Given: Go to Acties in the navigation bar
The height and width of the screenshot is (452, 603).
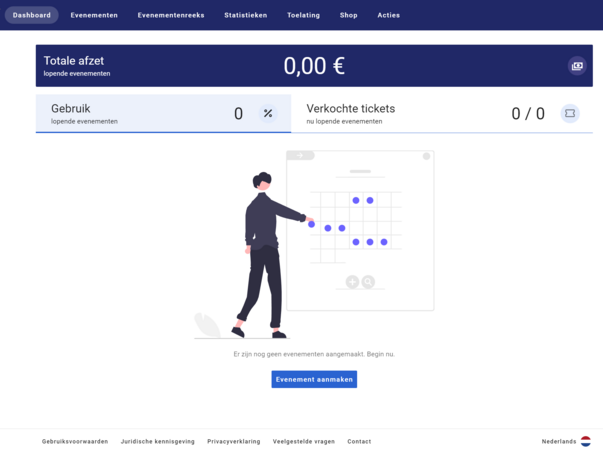Looking at the screenshot, I should (x=388, y=15).
